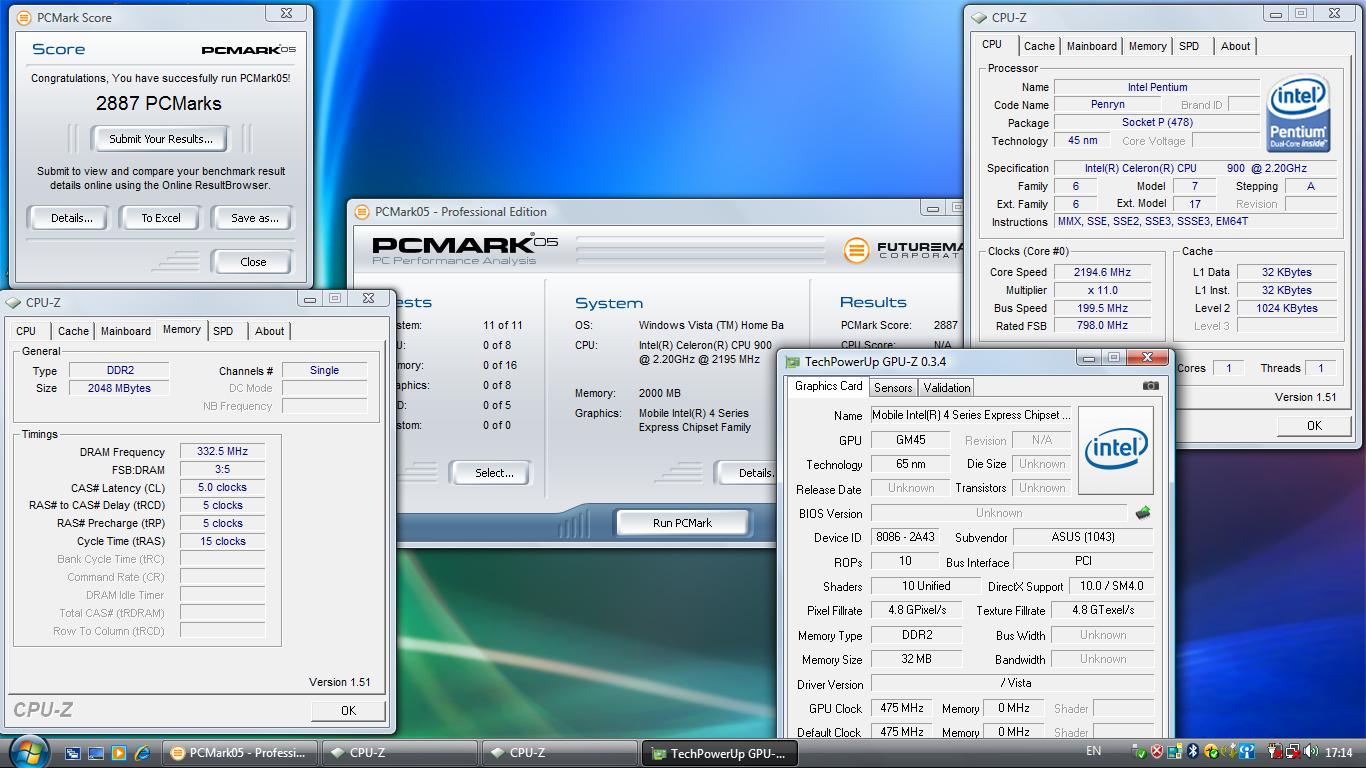Click the BIOS save chip icon in GPU-Z
The image size is (1366, 768).
click(1143, 513)
